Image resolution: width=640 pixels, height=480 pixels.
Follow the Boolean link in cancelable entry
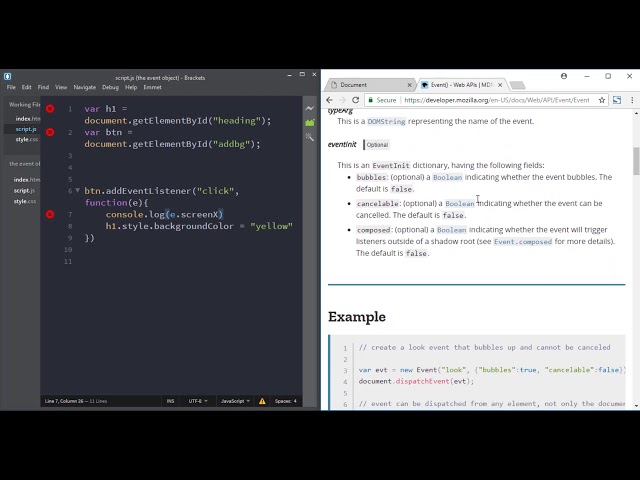coord(460,204)
